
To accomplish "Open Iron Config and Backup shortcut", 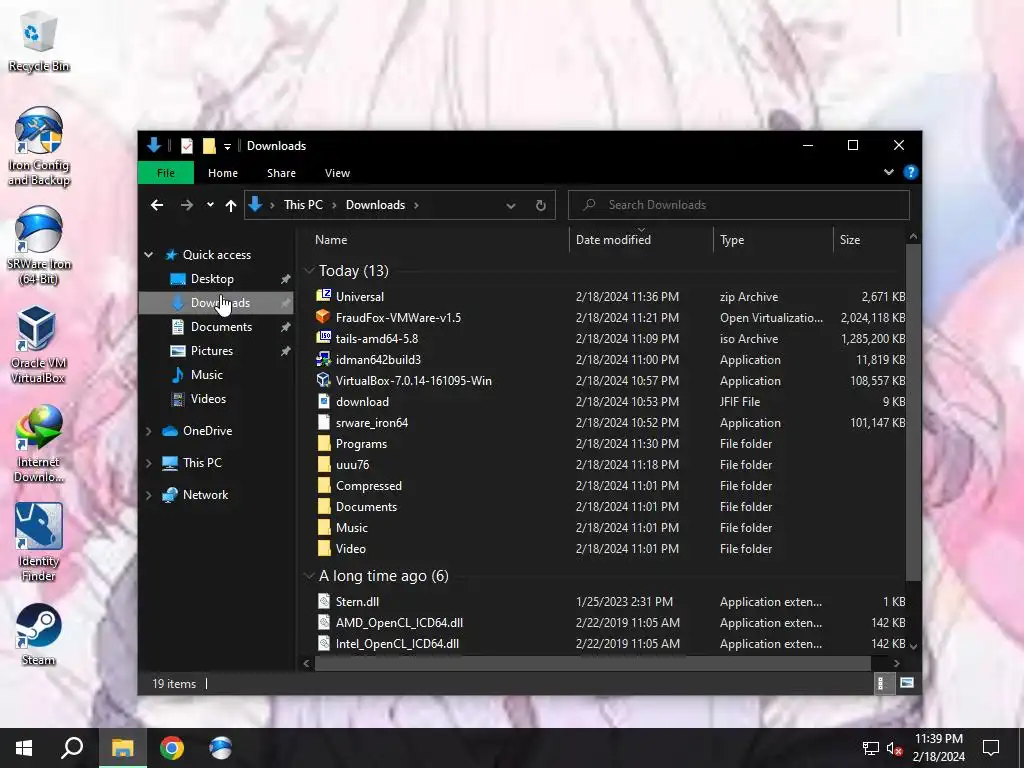I will tap(39, 146).
